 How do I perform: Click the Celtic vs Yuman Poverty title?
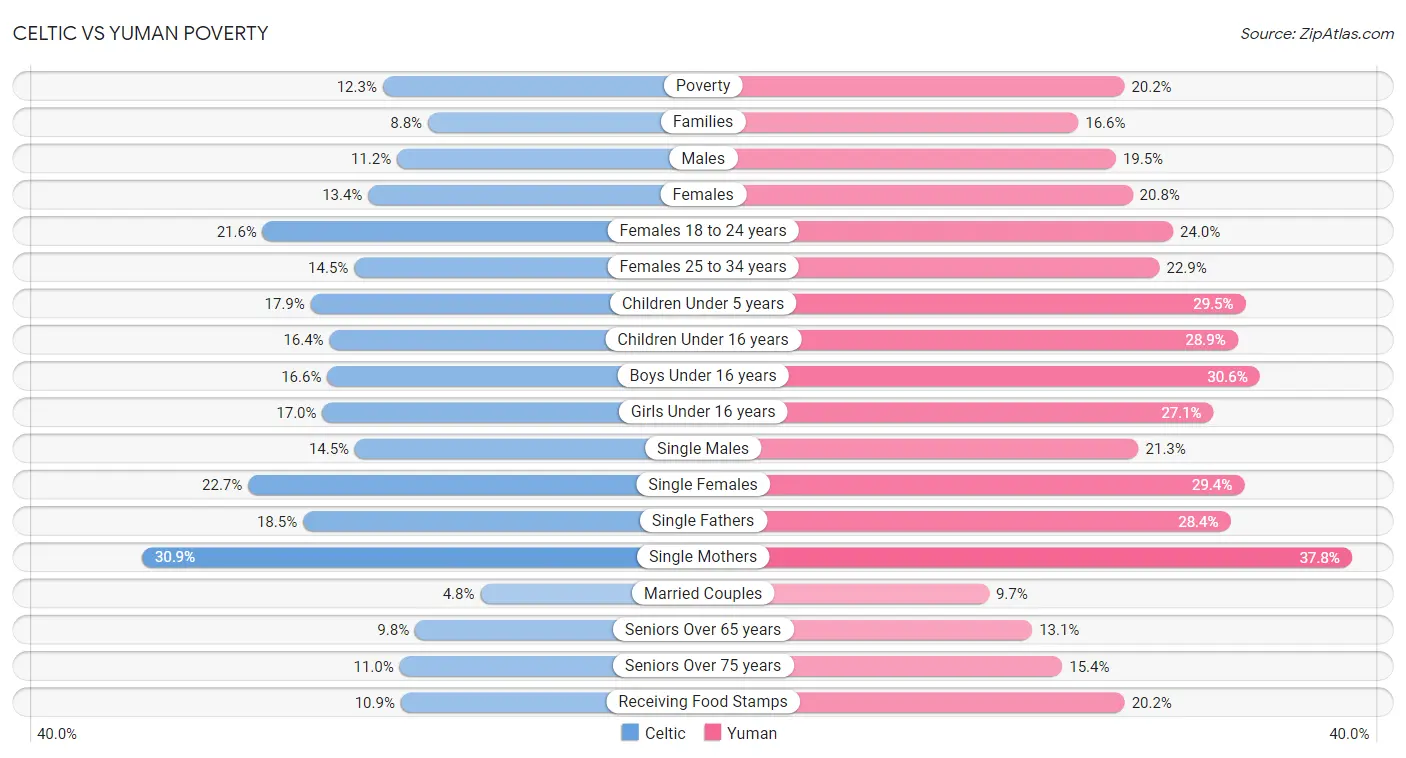(140, 33)
